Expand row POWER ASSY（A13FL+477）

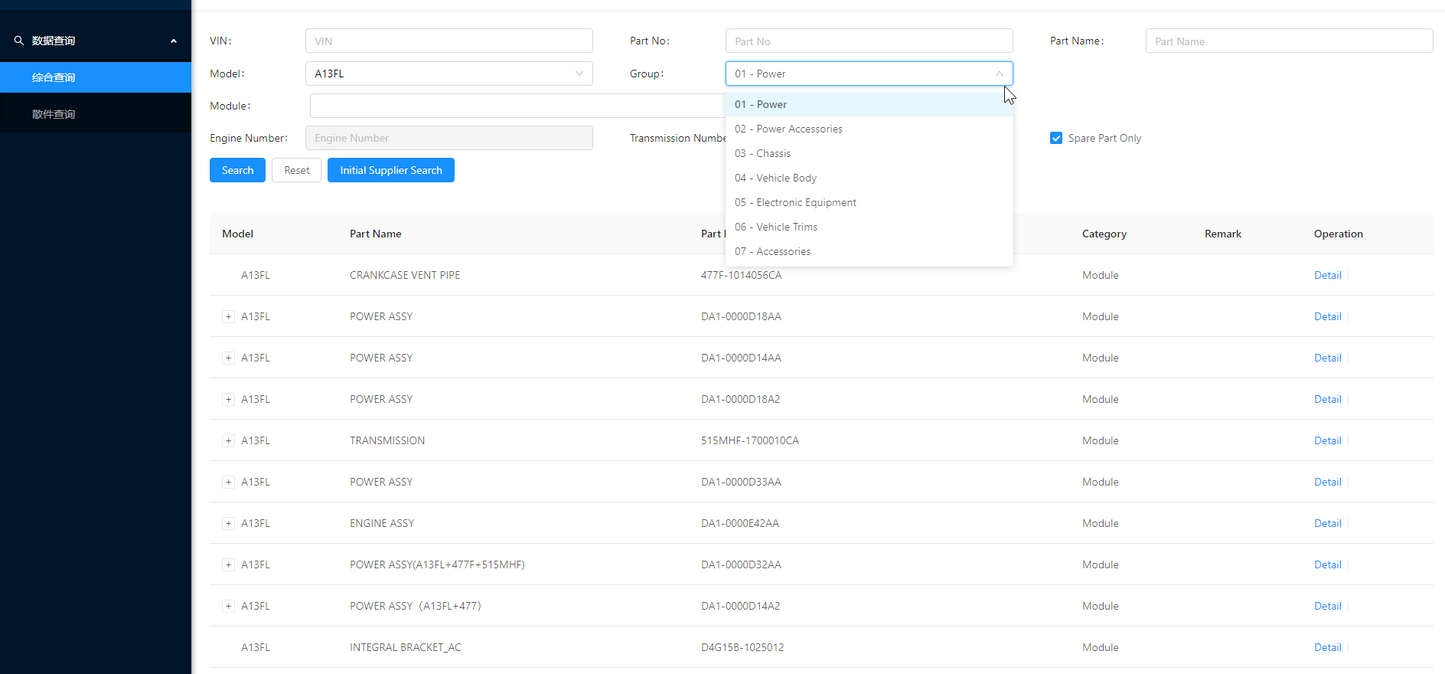point(228,606)
